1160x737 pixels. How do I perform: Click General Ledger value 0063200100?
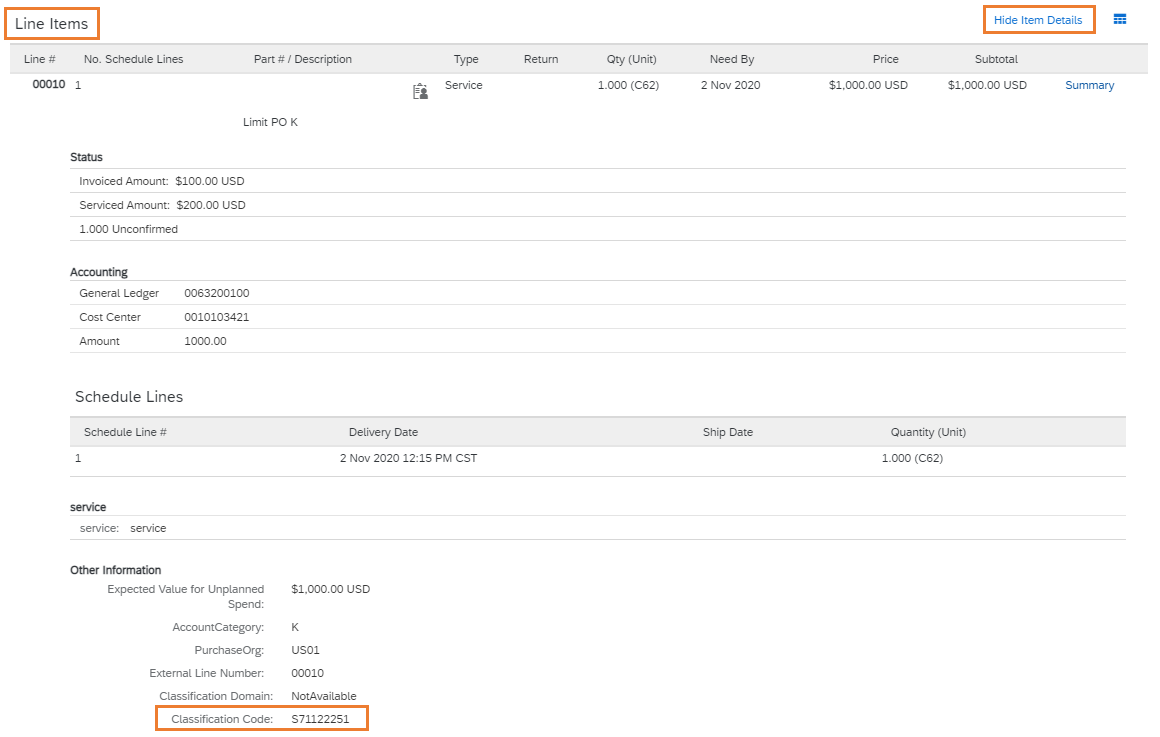tap(217, 293)
